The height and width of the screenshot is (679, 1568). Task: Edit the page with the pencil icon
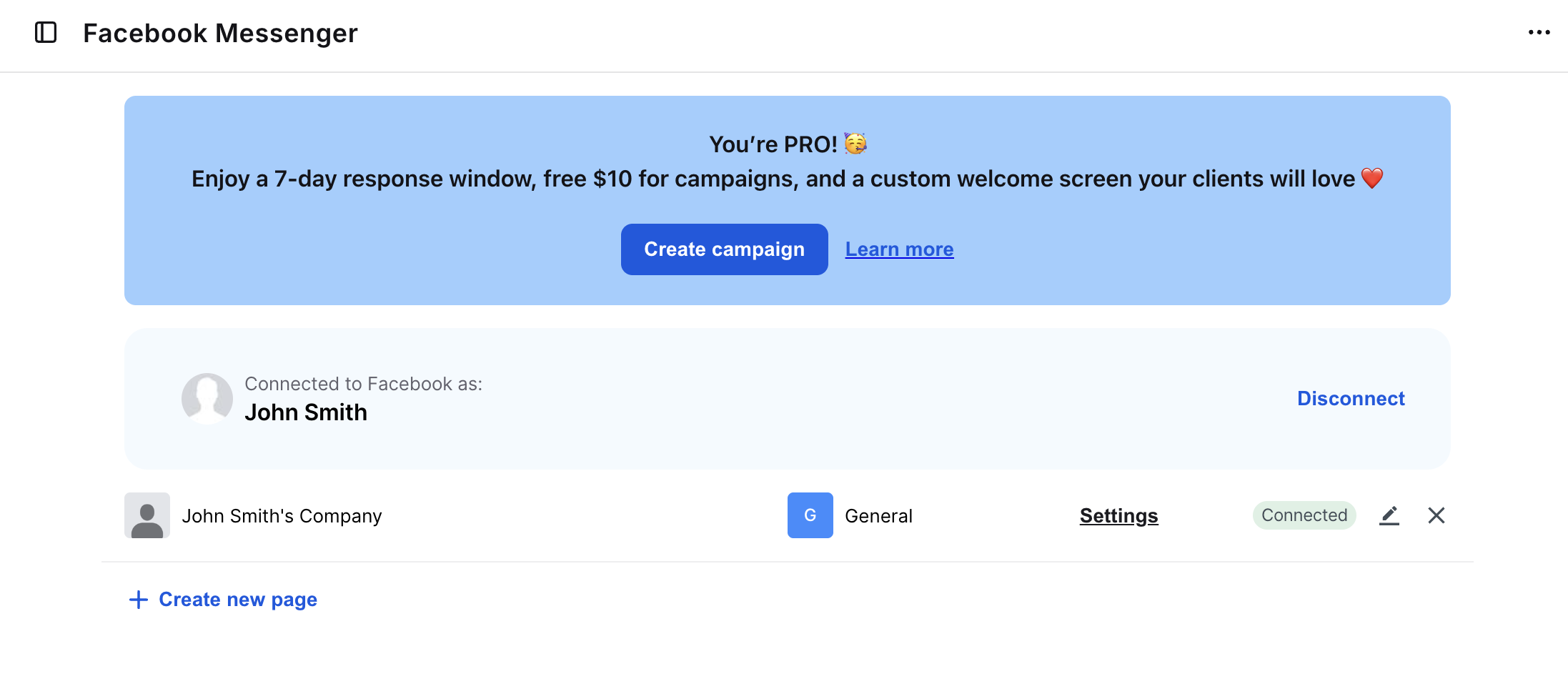(1389, 515)
